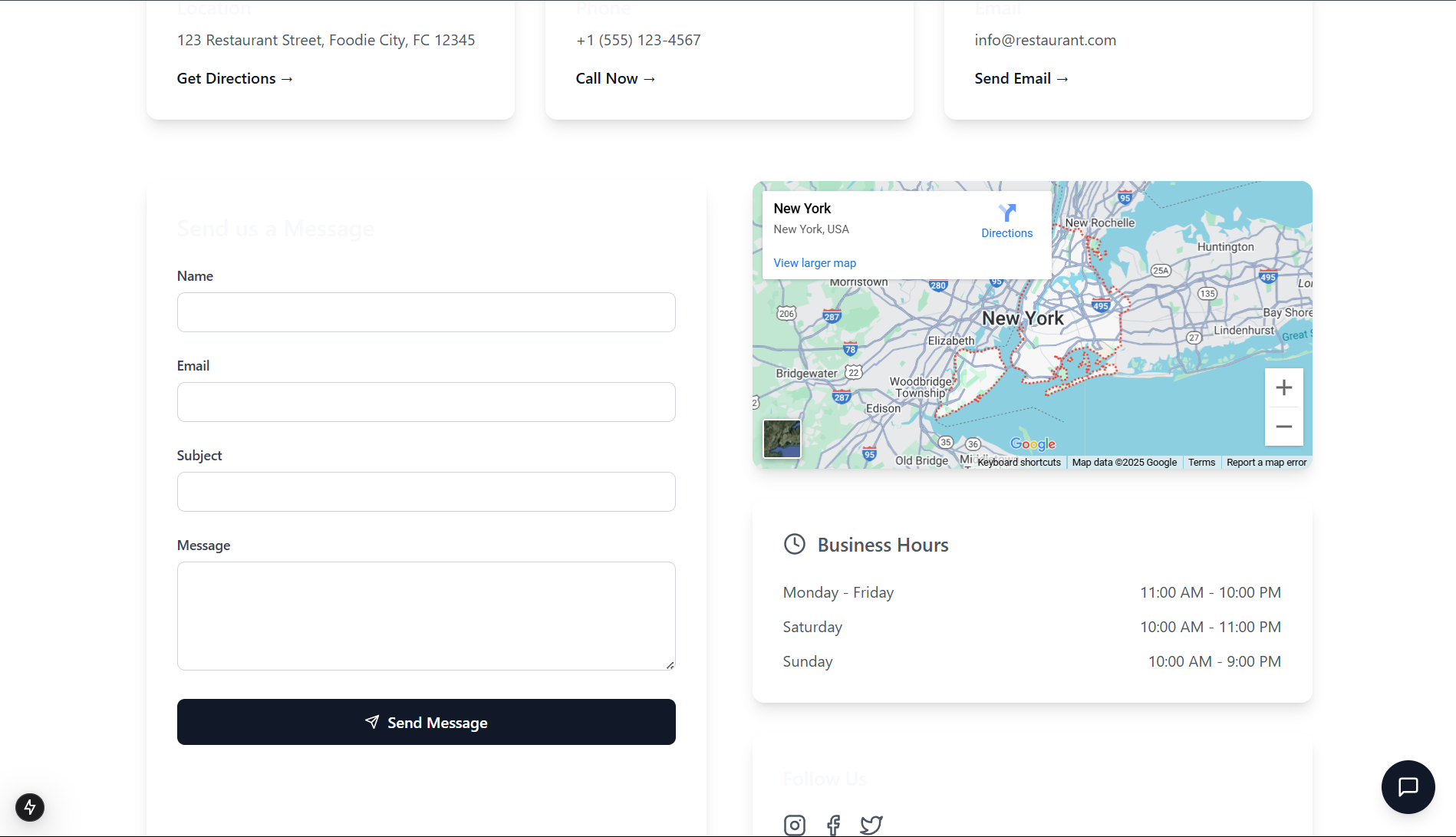Click the info@restaurant.com email text
This screenshot has height=837, width=1456.
1046,40
